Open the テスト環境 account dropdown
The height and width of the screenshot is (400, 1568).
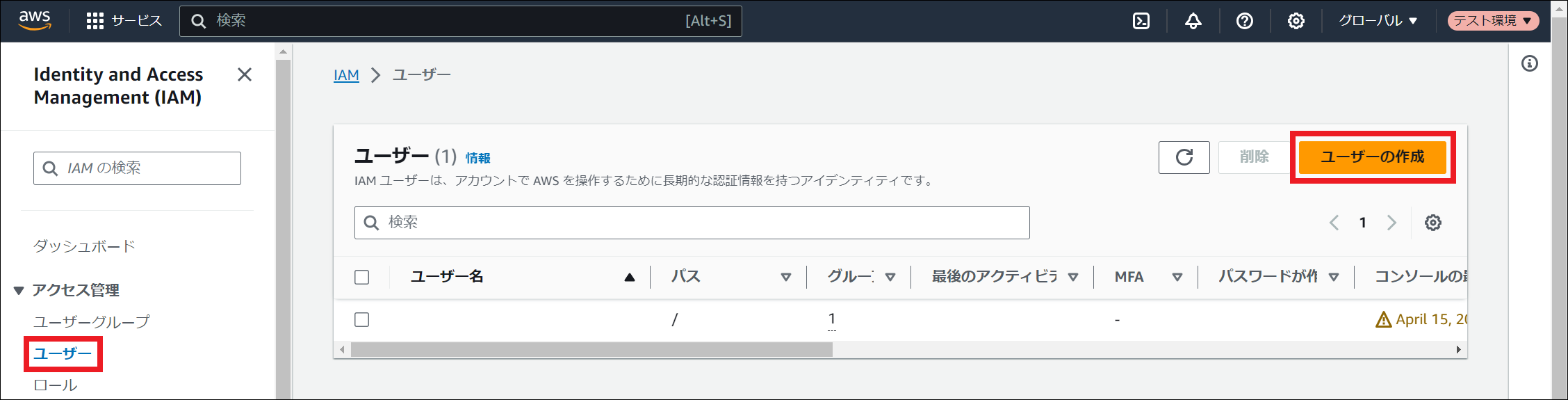pos(1493,21)
